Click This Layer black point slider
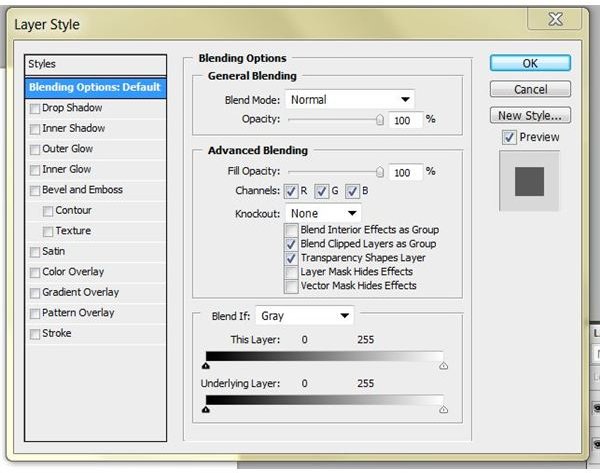The height and width of the screenshot is (473, 600). 206,366
